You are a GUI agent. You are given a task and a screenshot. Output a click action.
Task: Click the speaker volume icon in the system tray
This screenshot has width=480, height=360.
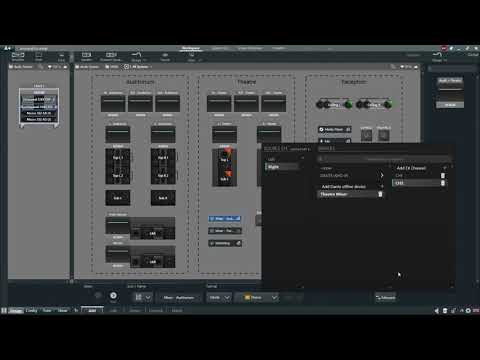tap(437, 311)
